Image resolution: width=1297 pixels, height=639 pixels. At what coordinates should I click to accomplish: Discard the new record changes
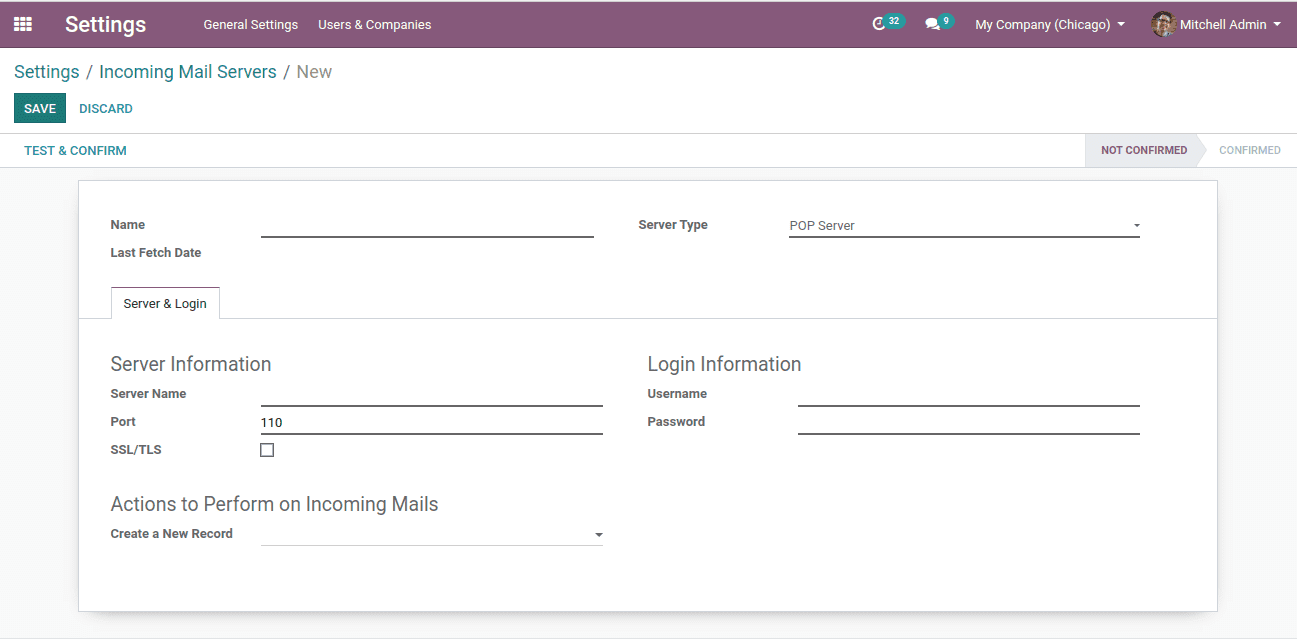tap(106, 108)
